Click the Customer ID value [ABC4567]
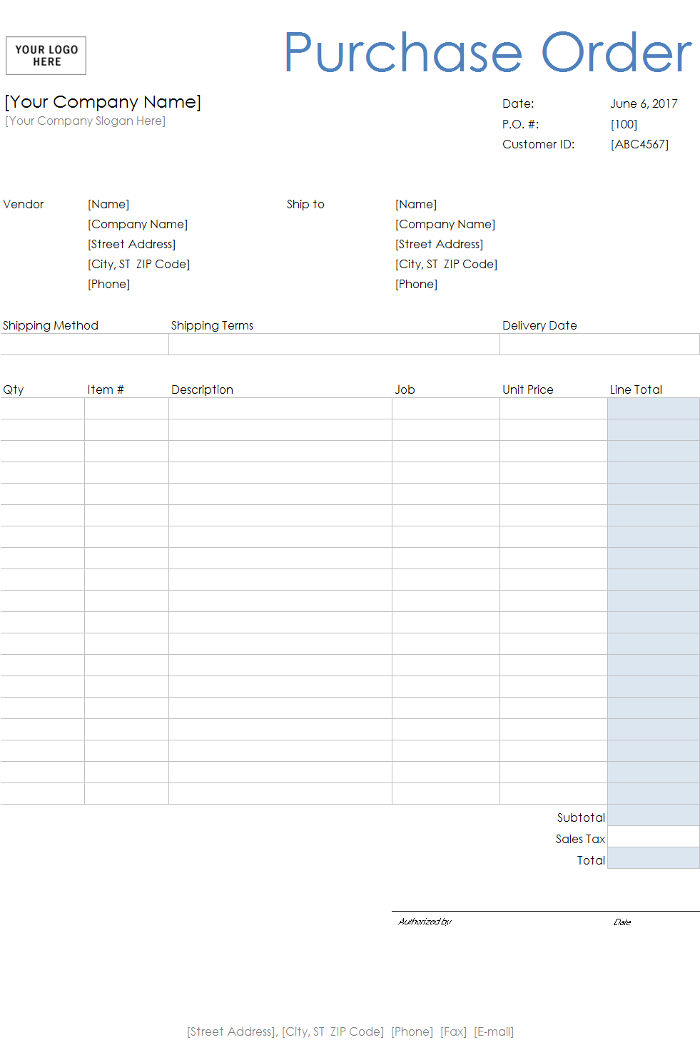 tap(640, 144)
